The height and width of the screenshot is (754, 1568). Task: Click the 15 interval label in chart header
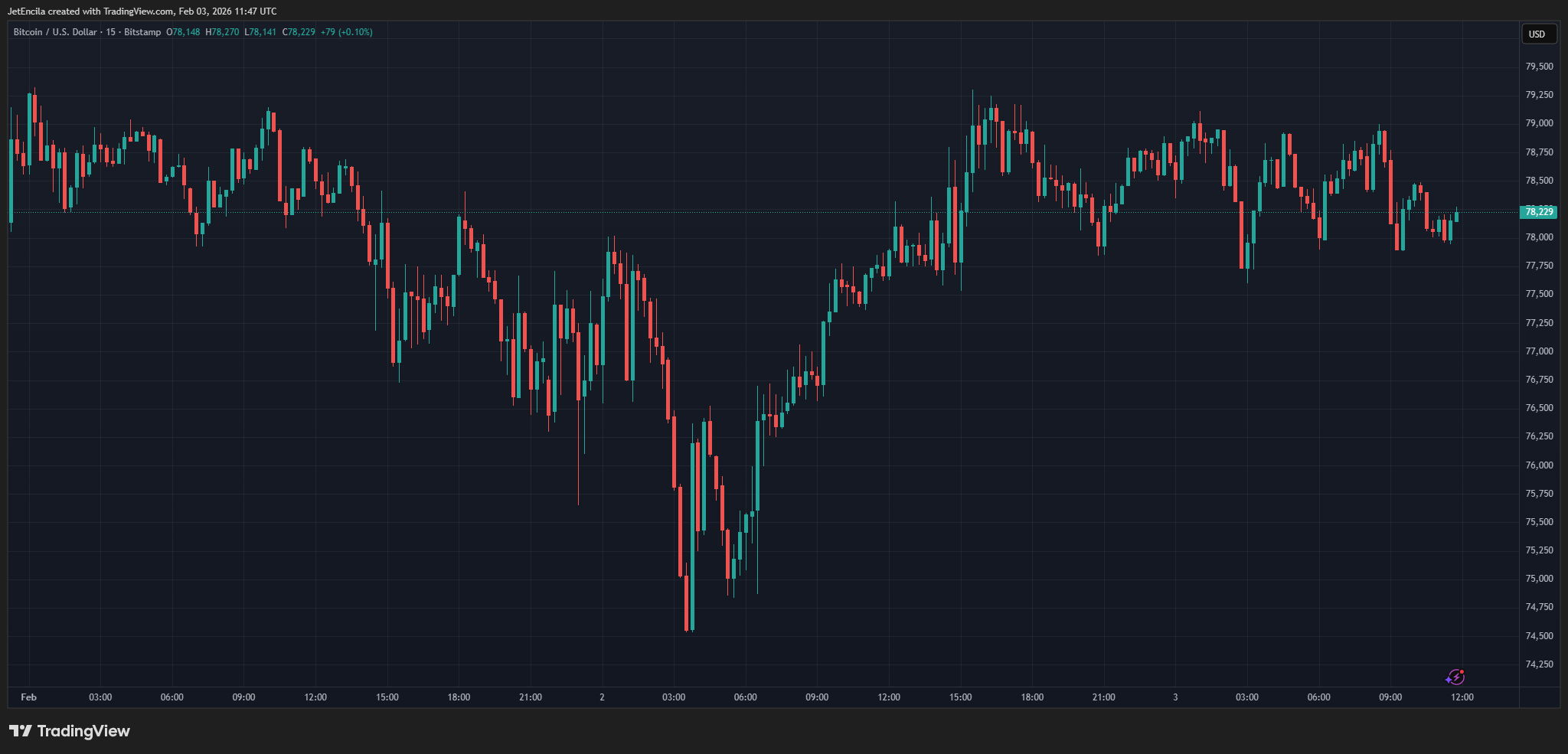(111, 32)
